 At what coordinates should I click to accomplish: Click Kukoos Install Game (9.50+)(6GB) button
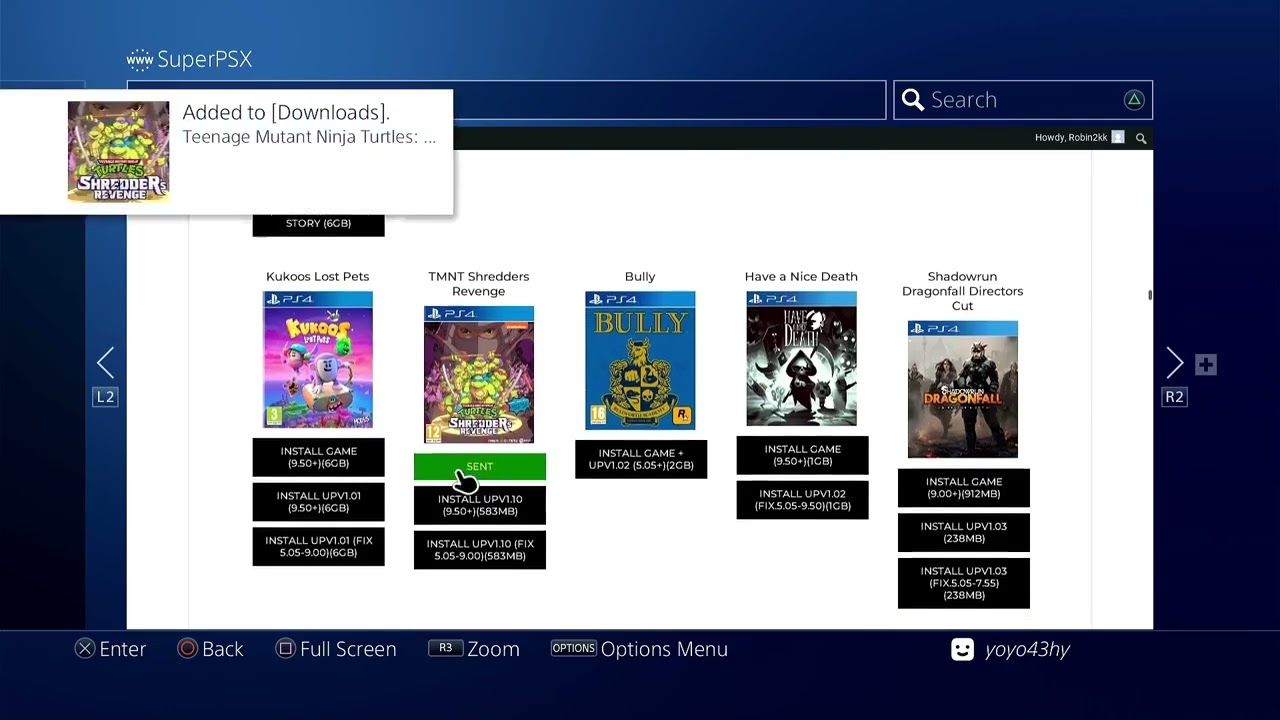[x=318, y=457]
